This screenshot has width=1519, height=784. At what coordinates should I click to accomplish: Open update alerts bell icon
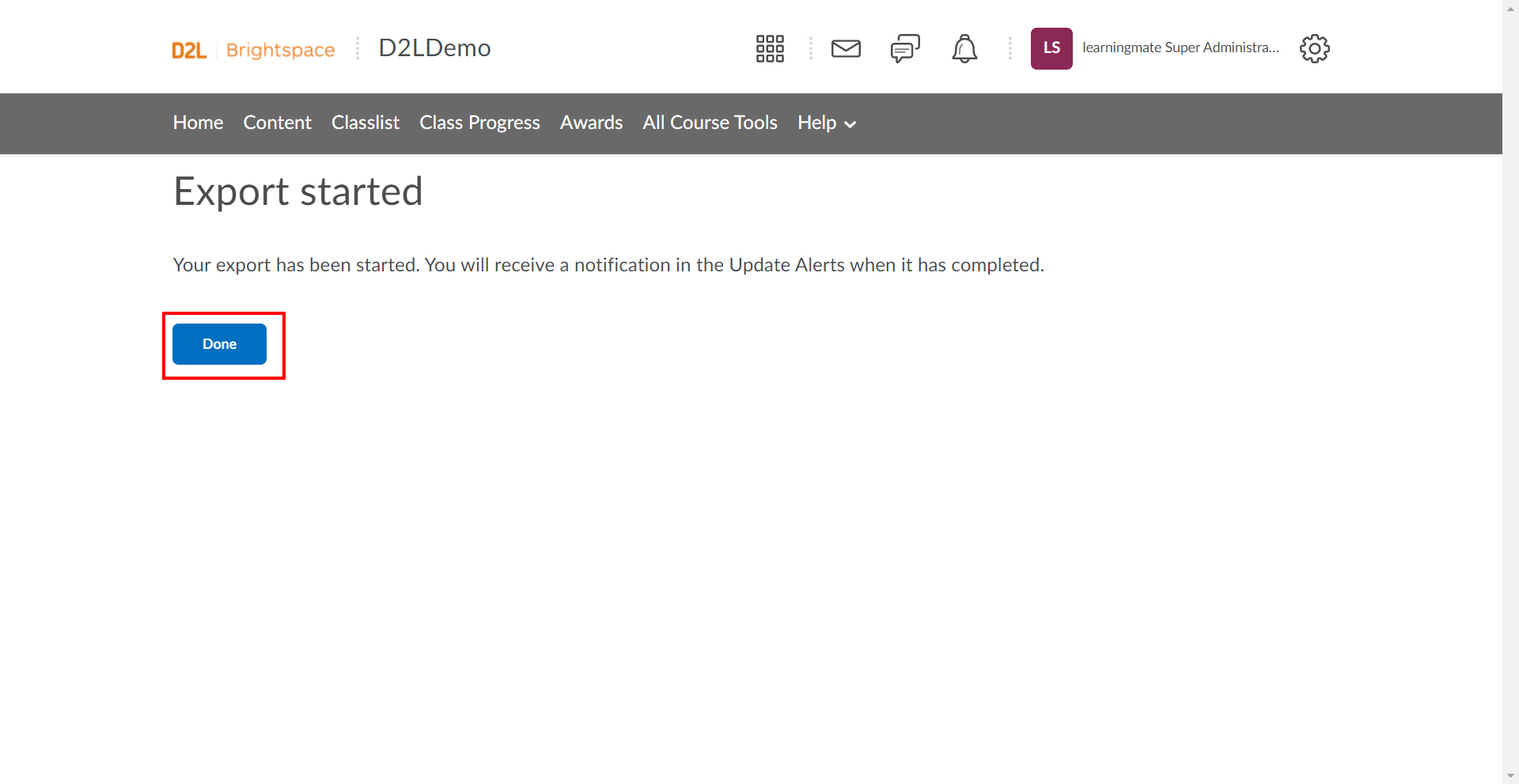(x=964, y=48)
